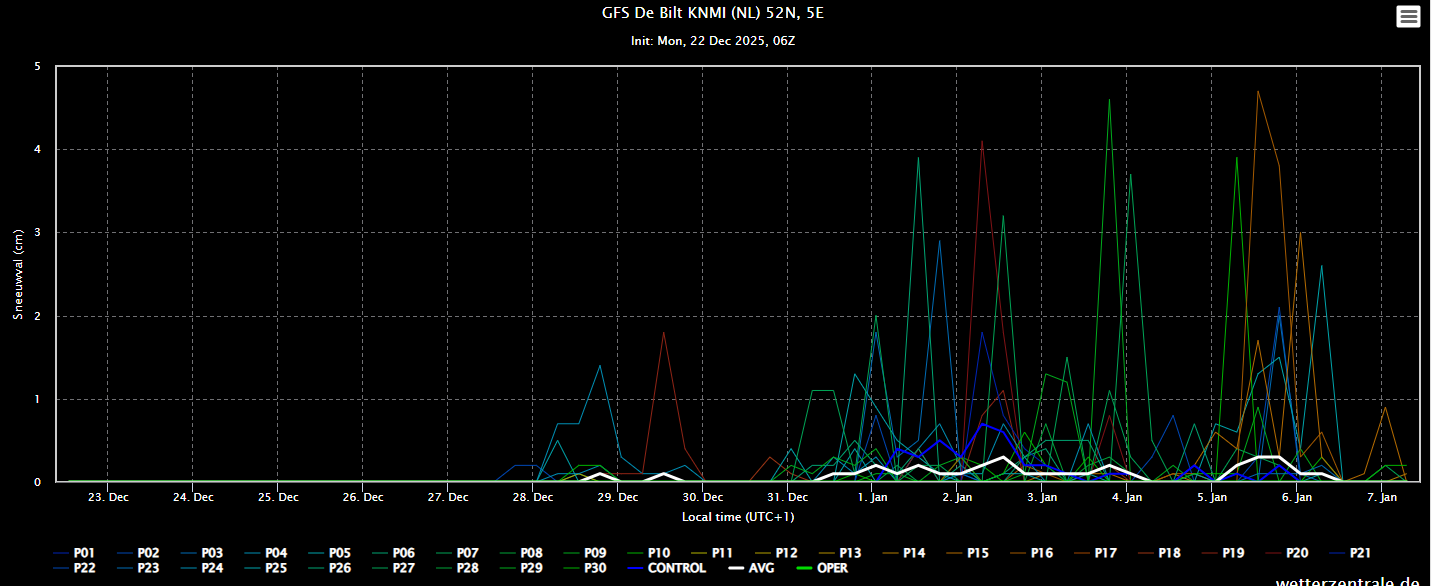Toggle P04 series in legend
1433x586 pixels.
[x=267, y=553]
